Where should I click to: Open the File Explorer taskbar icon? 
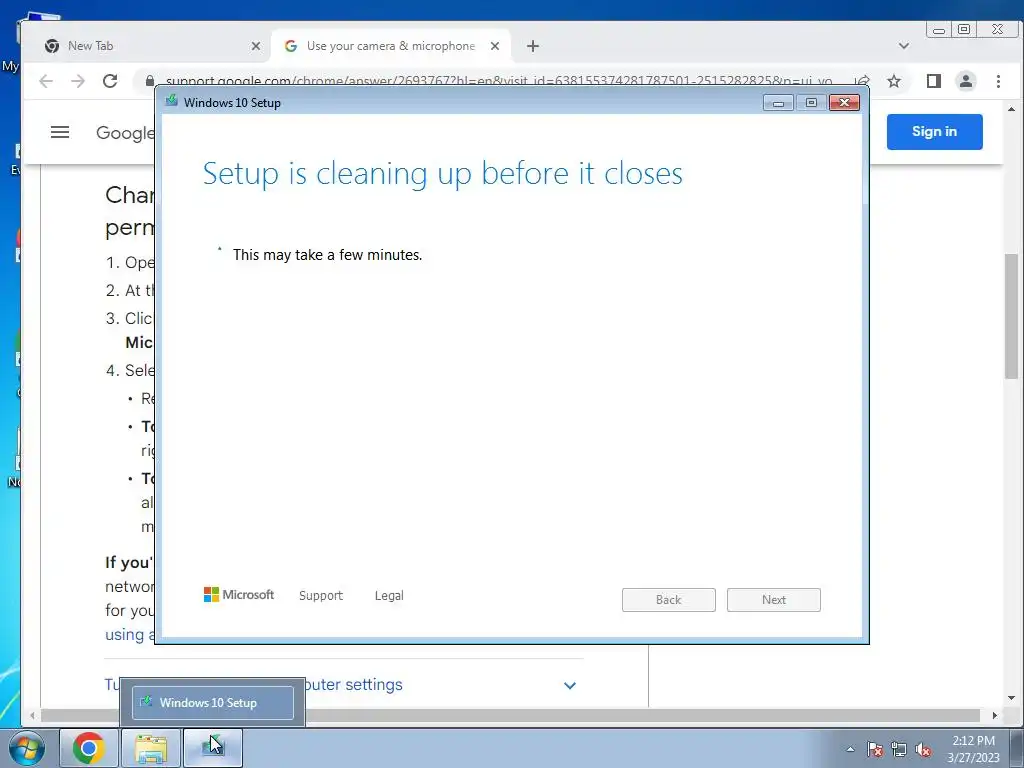tap(151, 748)
